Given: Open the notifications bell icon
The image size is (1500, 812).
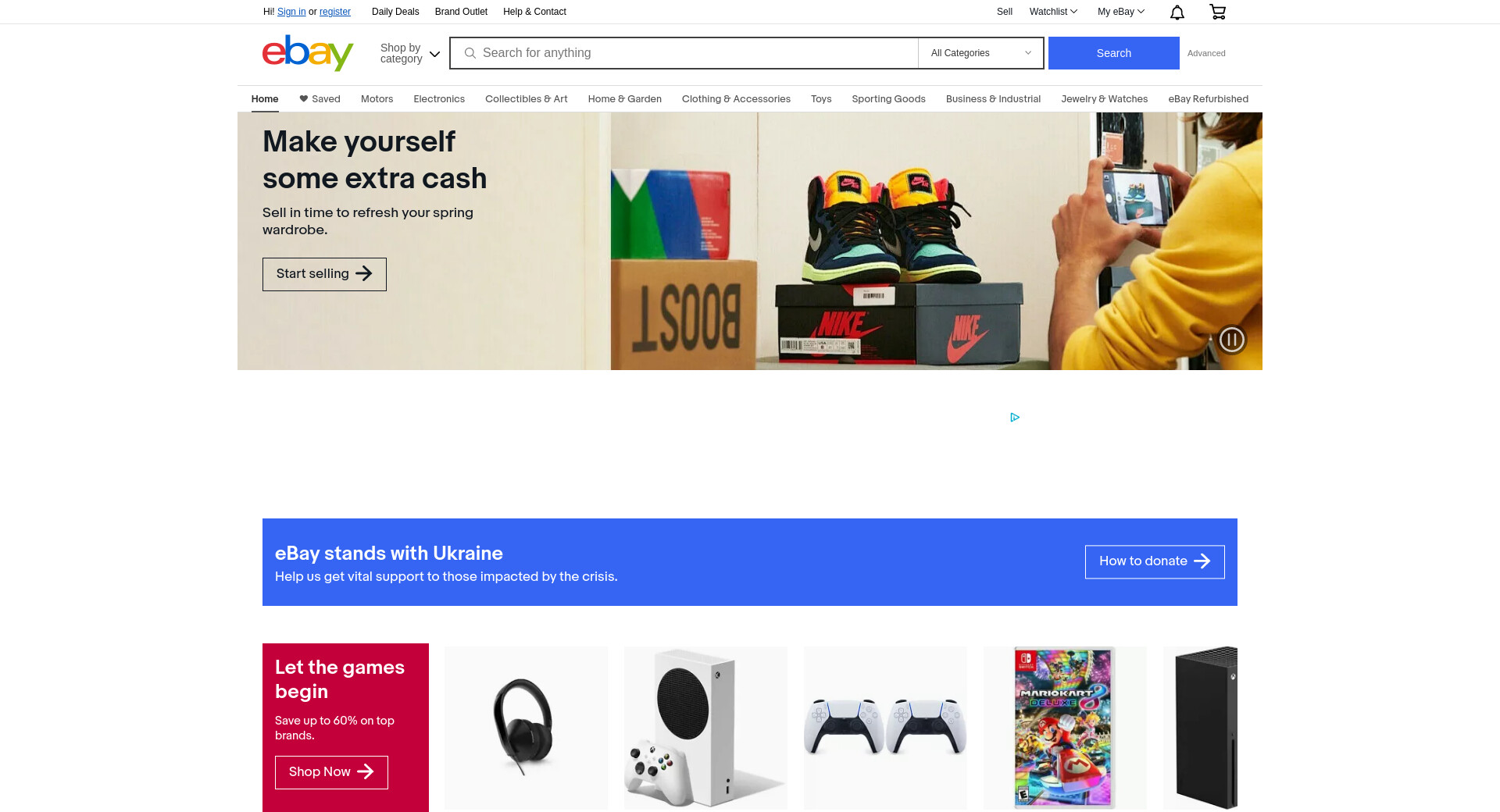Looking at the screenshot, I should 1177,12.
